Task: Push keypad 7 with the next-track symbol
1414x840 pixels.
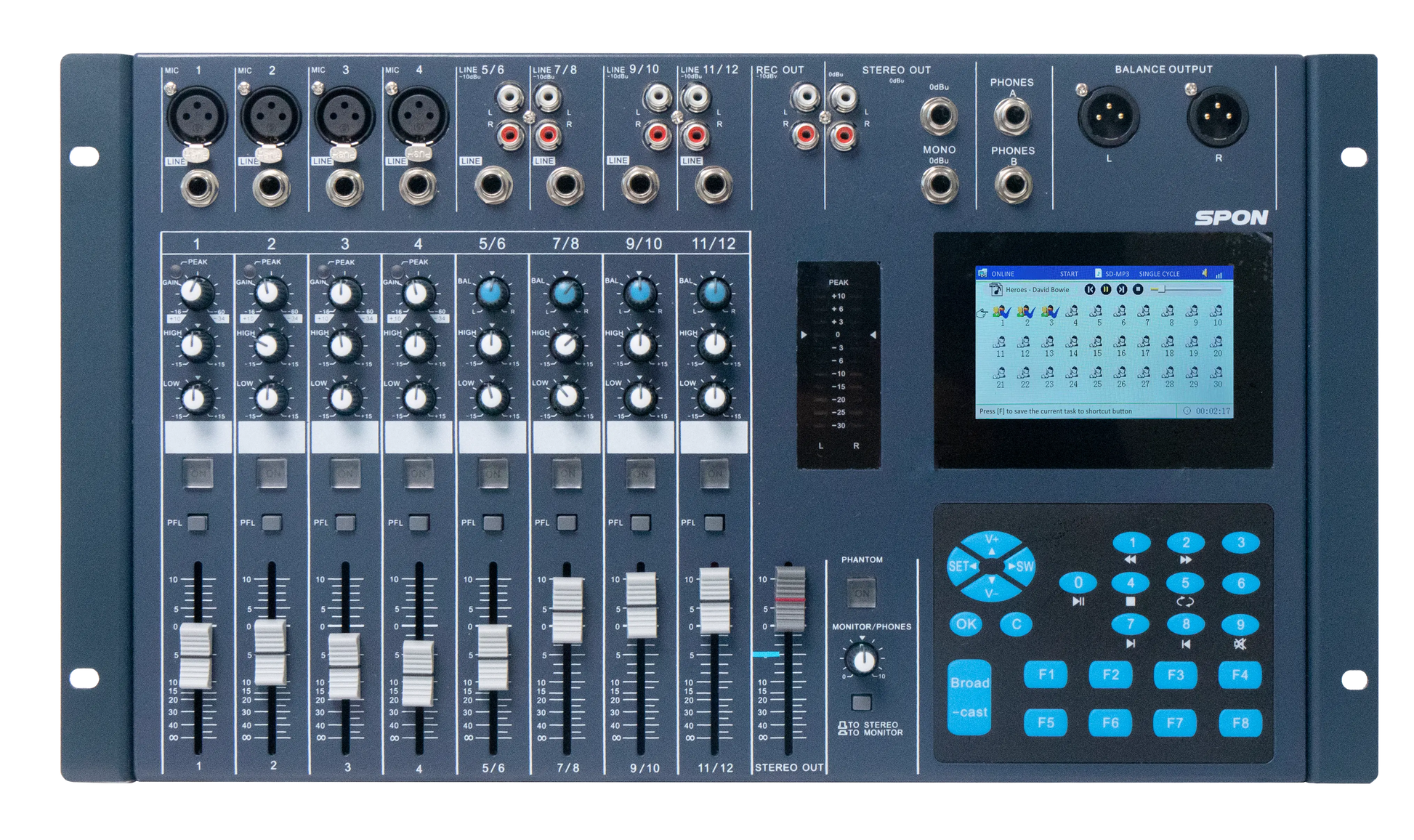Action: [x=1131, y=624]
